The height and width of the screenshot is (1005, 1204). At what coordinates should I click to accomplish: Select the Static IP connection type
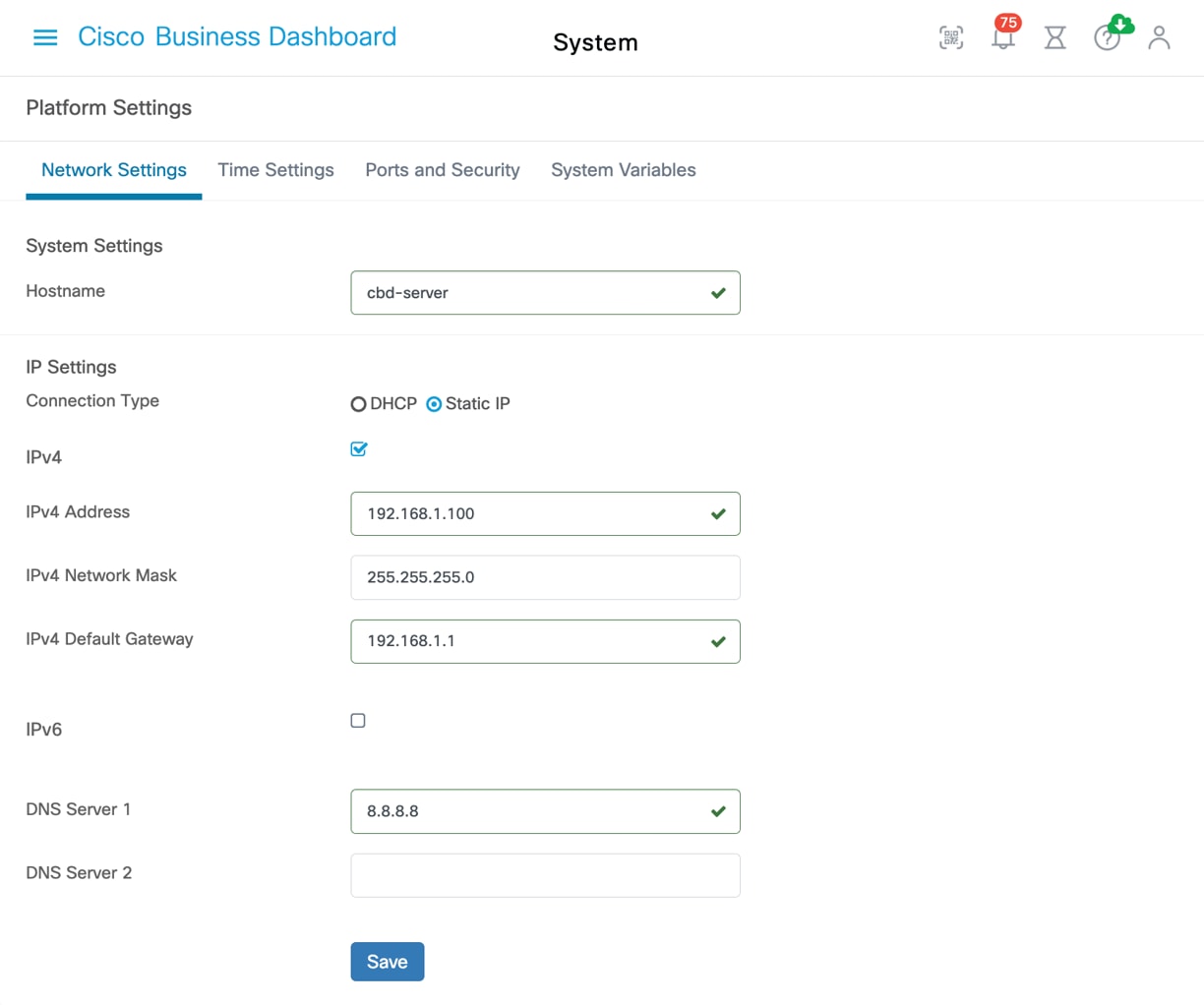[x=434, y=404]
